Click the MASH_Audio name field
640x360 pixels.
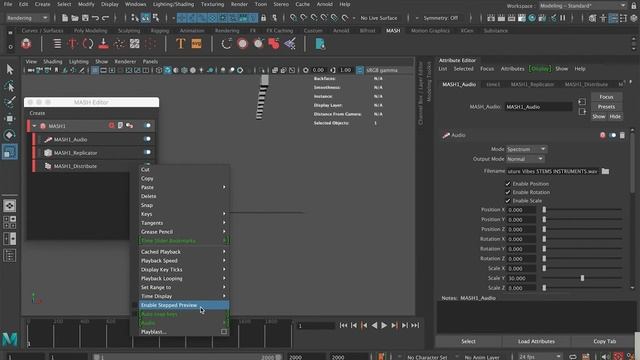coord(538,107)
